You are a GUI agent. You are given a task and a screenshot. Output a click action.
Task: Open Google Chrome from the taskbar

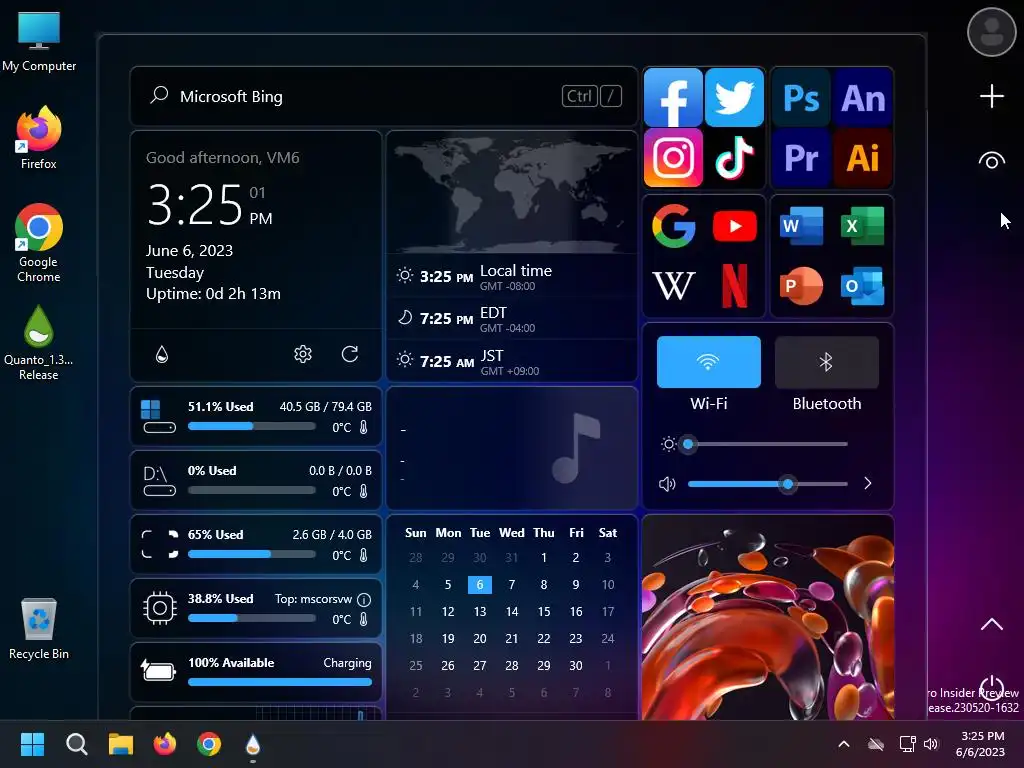209,744
